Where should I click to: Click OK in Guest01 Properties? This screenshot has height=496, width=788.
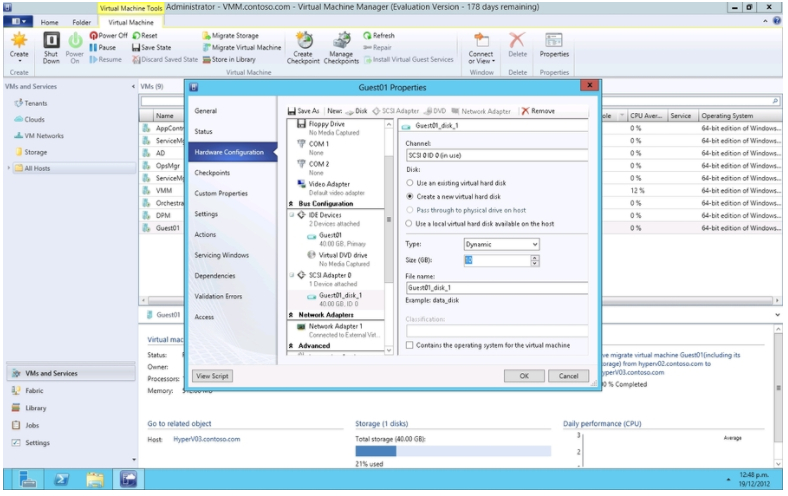coord(524,376)
